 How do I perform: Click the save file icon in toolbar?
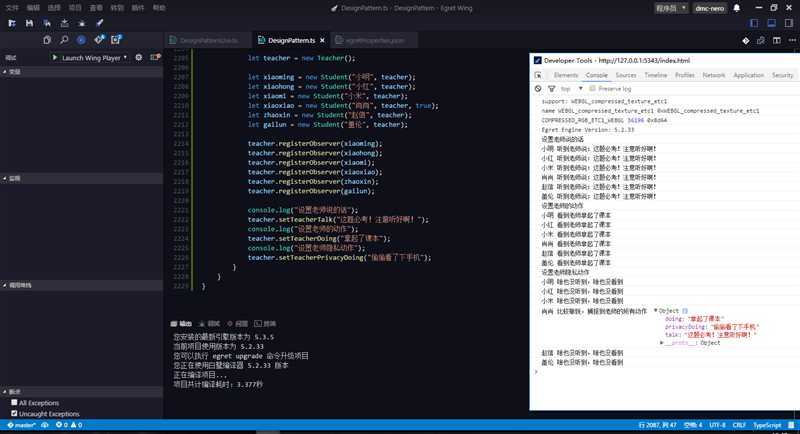29,23
